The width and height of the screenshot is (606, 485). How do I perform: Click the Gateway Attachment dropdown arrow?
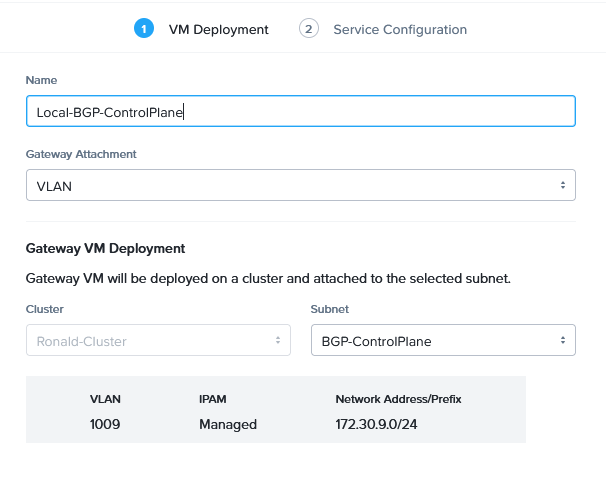[x=562, y=185]
